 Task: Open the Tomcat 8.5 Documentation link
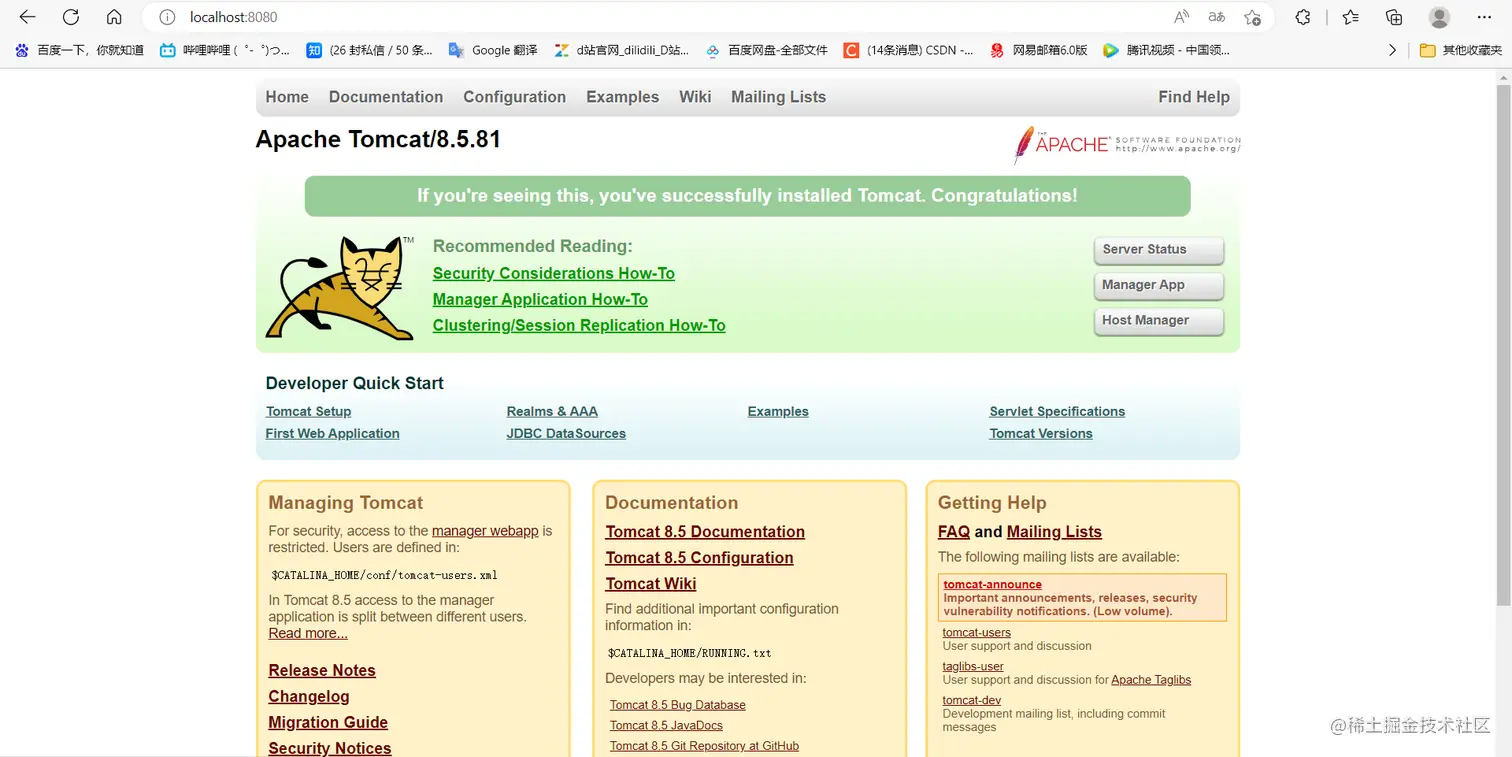(705, 532)
